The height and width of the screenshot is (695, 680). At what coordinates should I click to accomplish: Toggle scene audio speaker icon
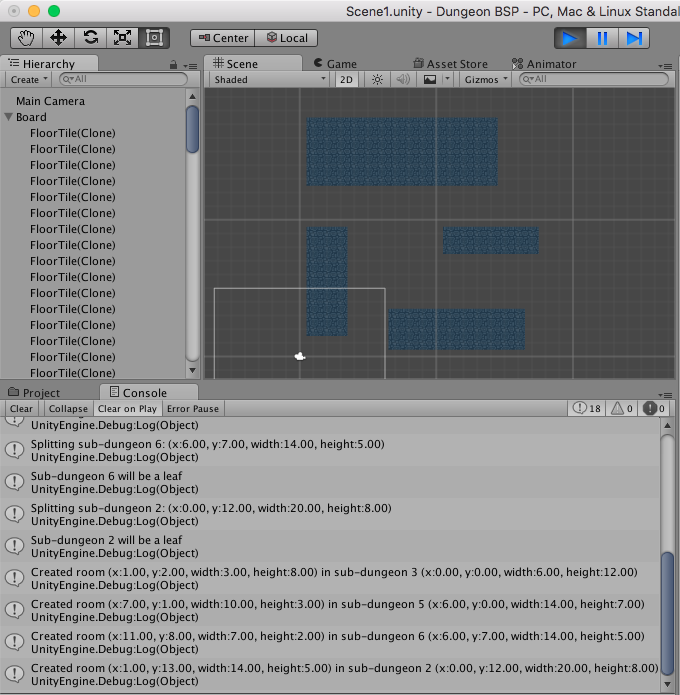[x=403, y=80]
